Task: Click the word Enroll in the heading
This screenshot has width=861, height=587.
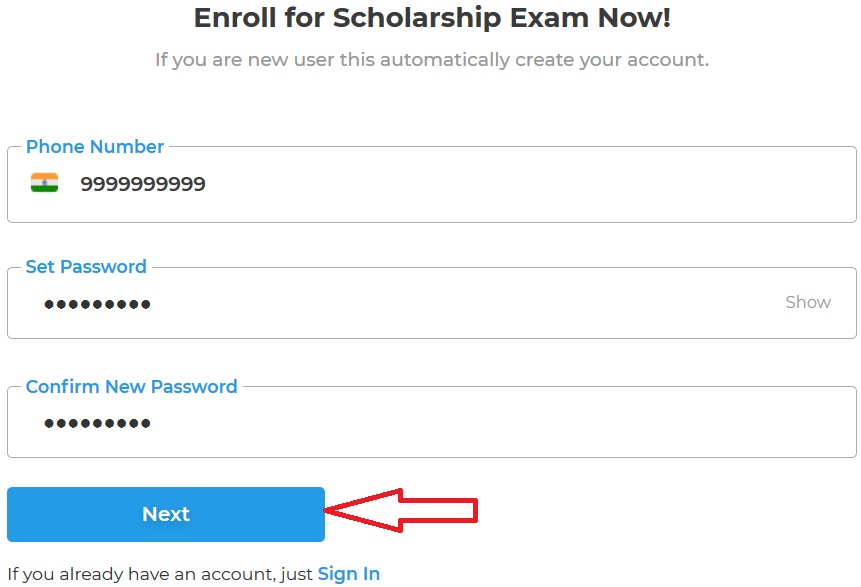Action: 228,18
